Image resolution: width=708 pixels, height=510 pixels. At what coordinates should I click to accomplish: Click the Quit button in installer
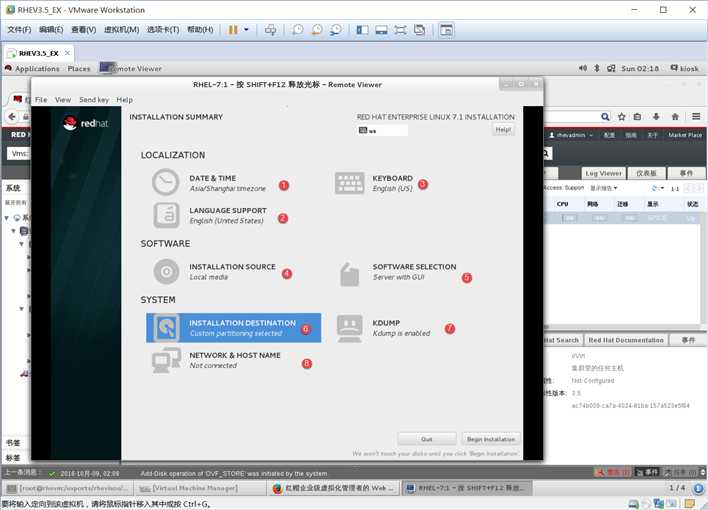(x=427, y=439)
